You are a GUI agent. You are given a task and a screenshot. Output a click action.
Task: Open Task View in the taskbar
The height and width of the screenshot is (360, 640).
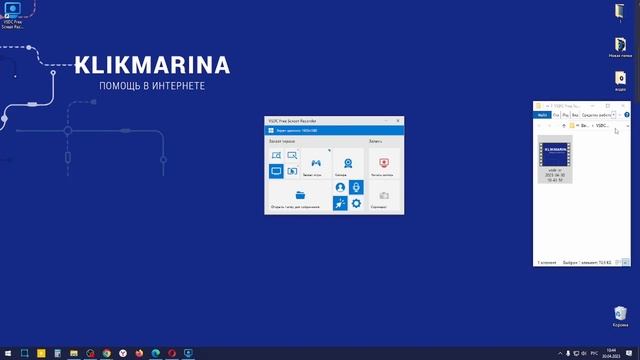coord(24,353)
